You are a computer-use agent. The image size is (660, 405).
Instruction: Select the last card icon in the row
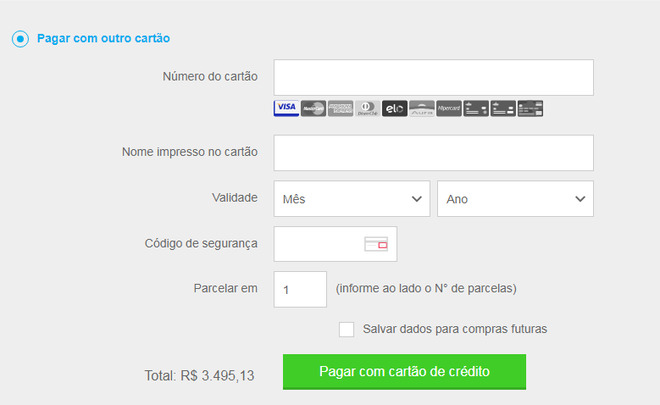[x=530, y=108]
